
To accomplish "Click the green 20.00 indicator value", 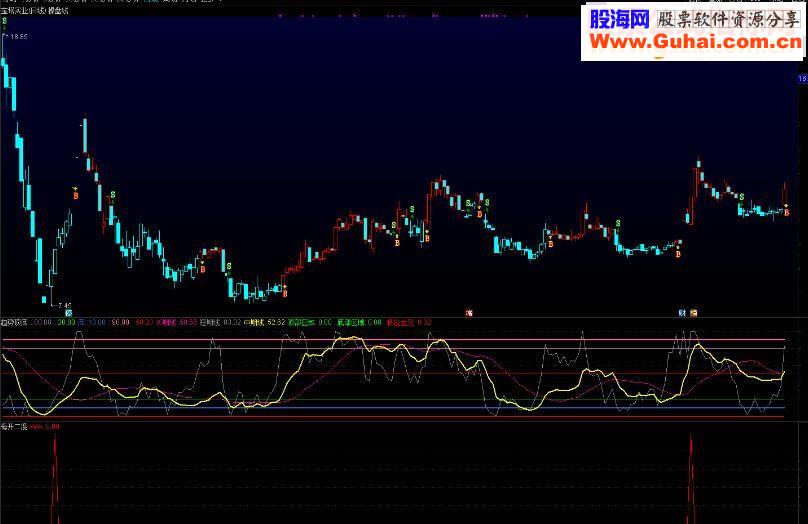I will 66,323.
